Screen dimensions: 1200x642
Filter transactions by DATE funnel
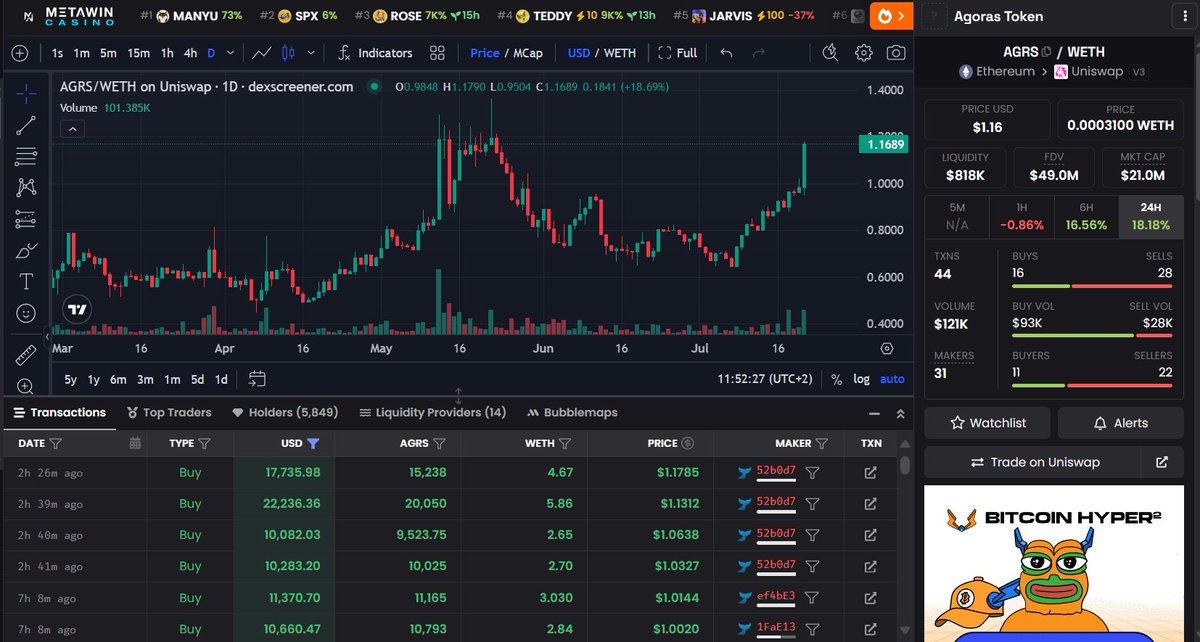click(56, 443)
